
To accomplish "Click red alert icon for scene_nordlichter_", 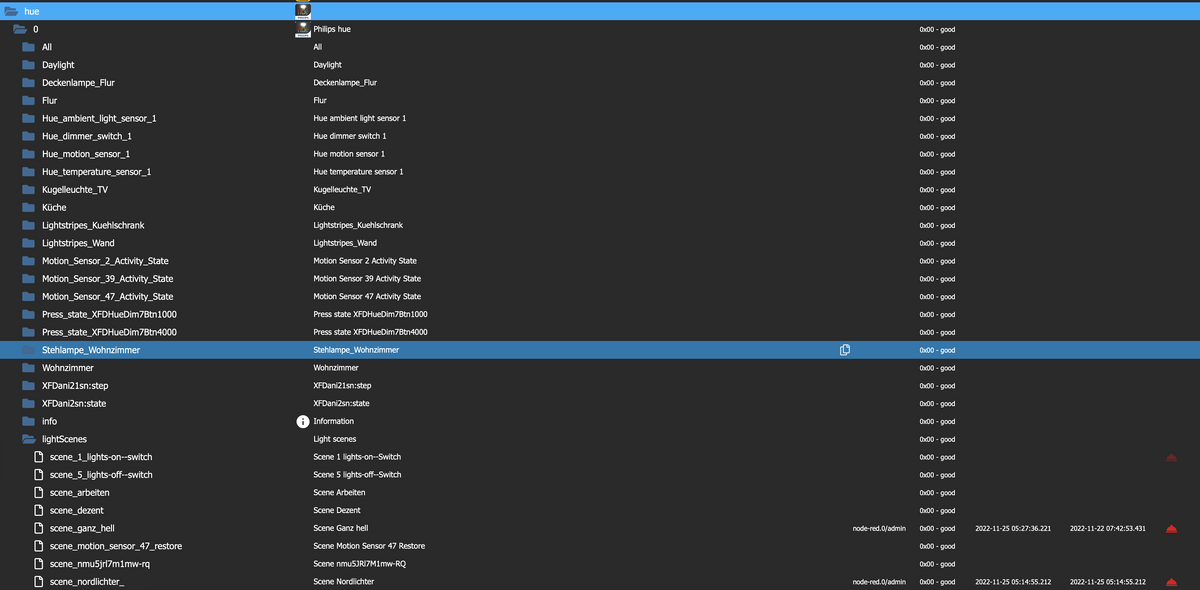I will pos(1171,582).
